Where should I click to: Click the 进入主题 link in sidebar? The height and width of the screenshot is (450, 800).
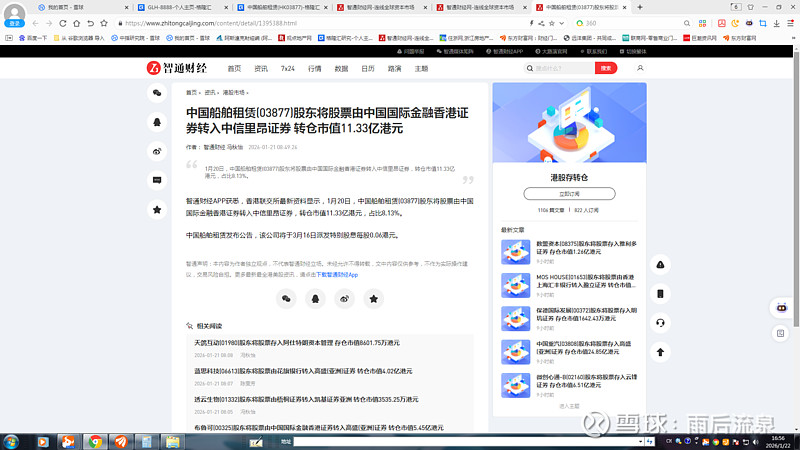click(x=569, y=406)
